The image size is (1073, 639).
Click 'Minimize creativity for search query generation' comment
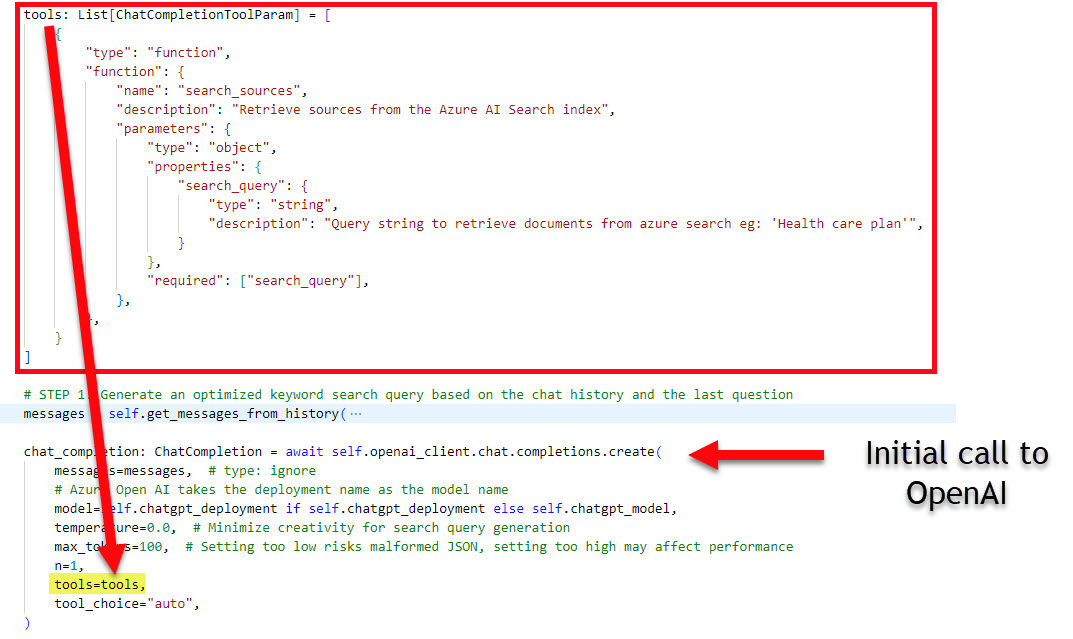pos(381,527)
